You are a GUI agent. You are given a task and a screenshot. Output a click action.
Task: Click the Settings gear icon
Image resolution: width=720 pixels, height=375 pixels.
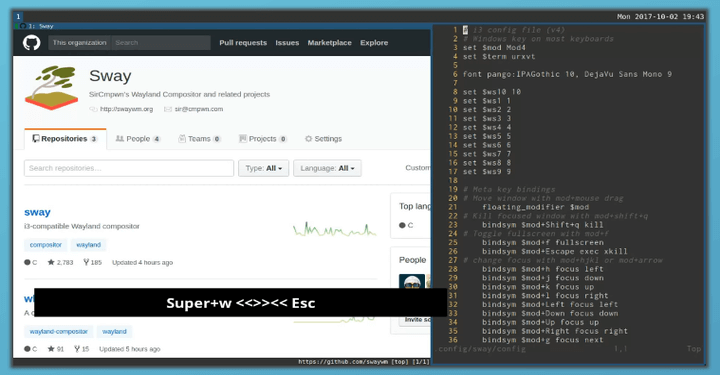309,139
